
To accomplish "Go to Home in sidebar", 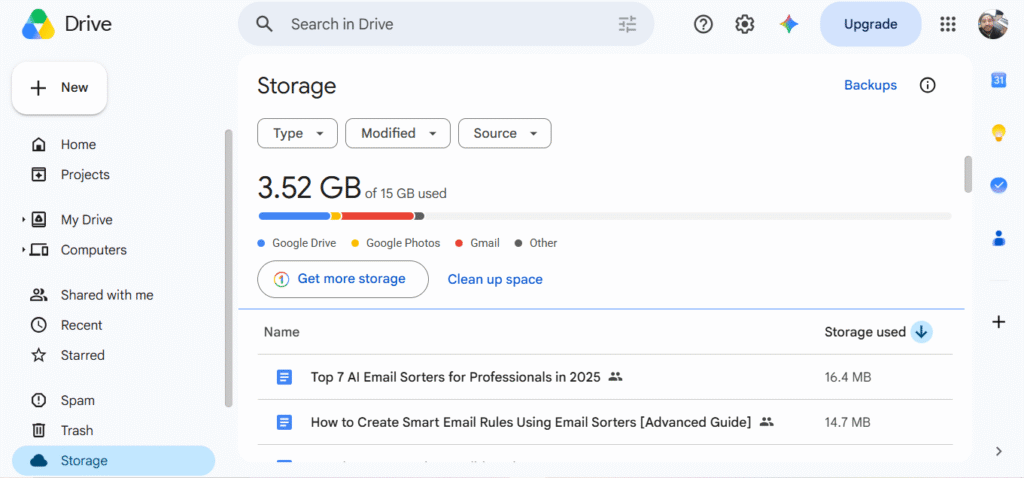I will pos(78,144).
